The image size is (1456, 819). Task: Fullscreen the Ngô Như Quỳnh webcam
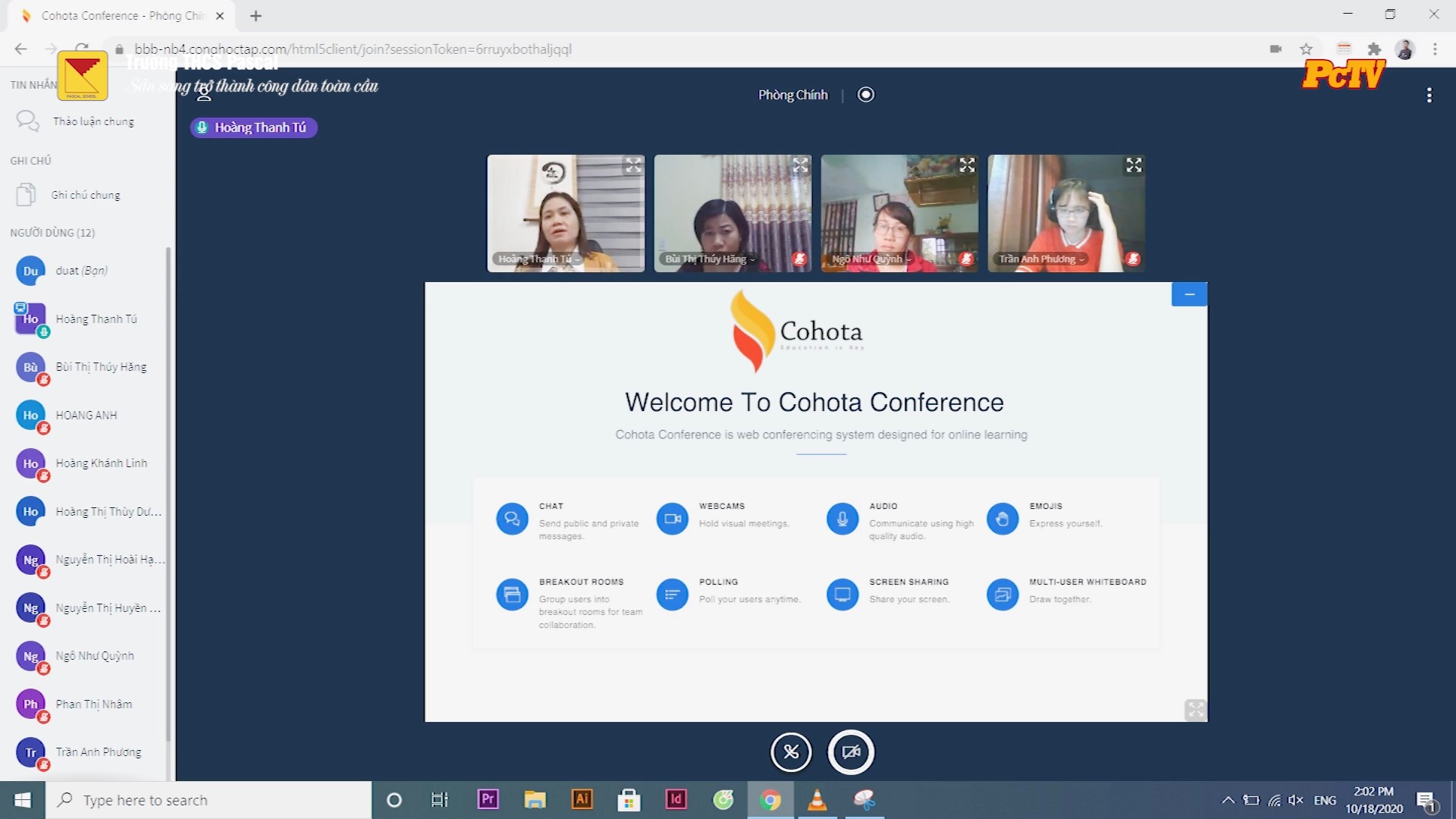point(967,165)
